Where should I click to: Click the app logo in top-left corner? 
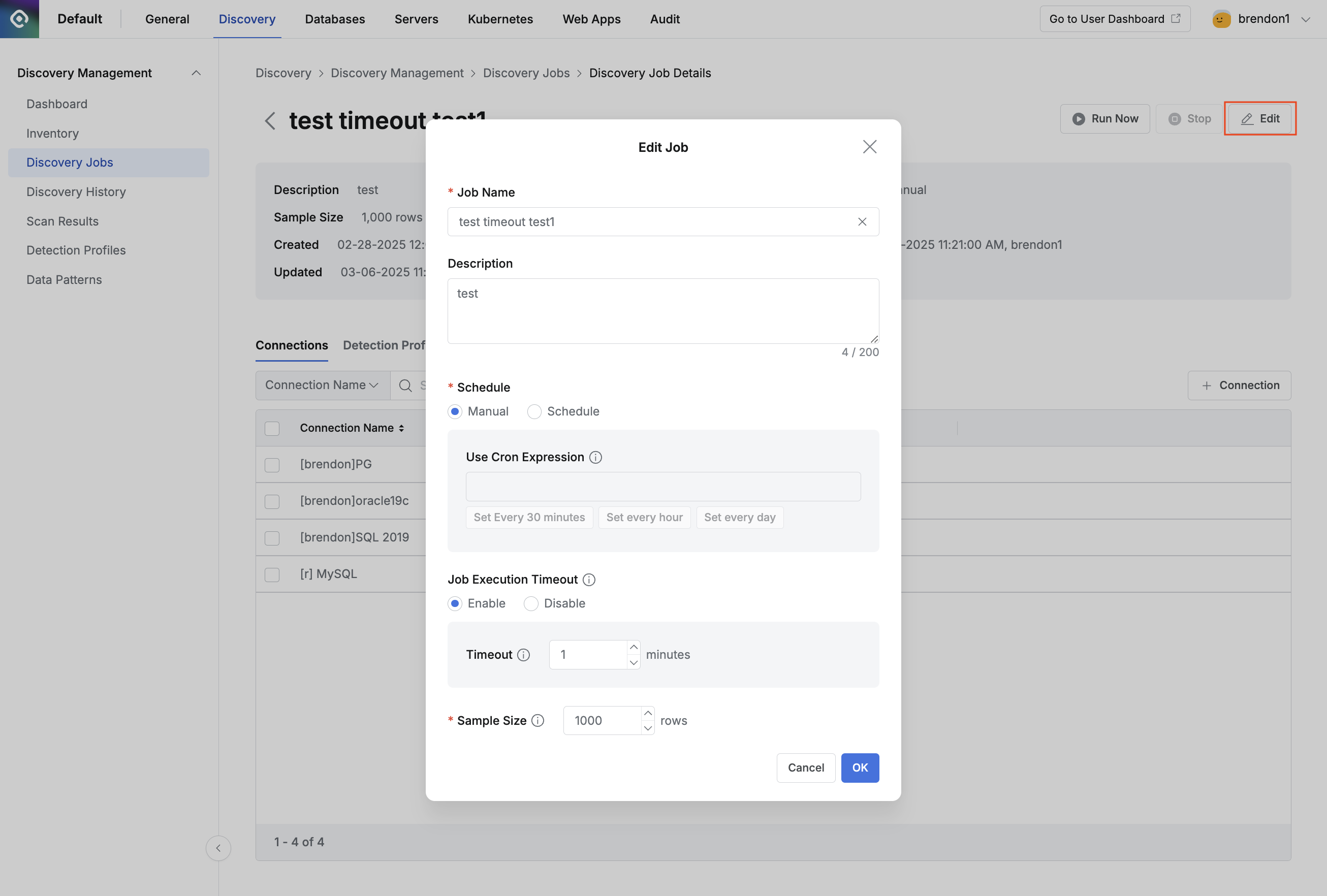point(19,19)
